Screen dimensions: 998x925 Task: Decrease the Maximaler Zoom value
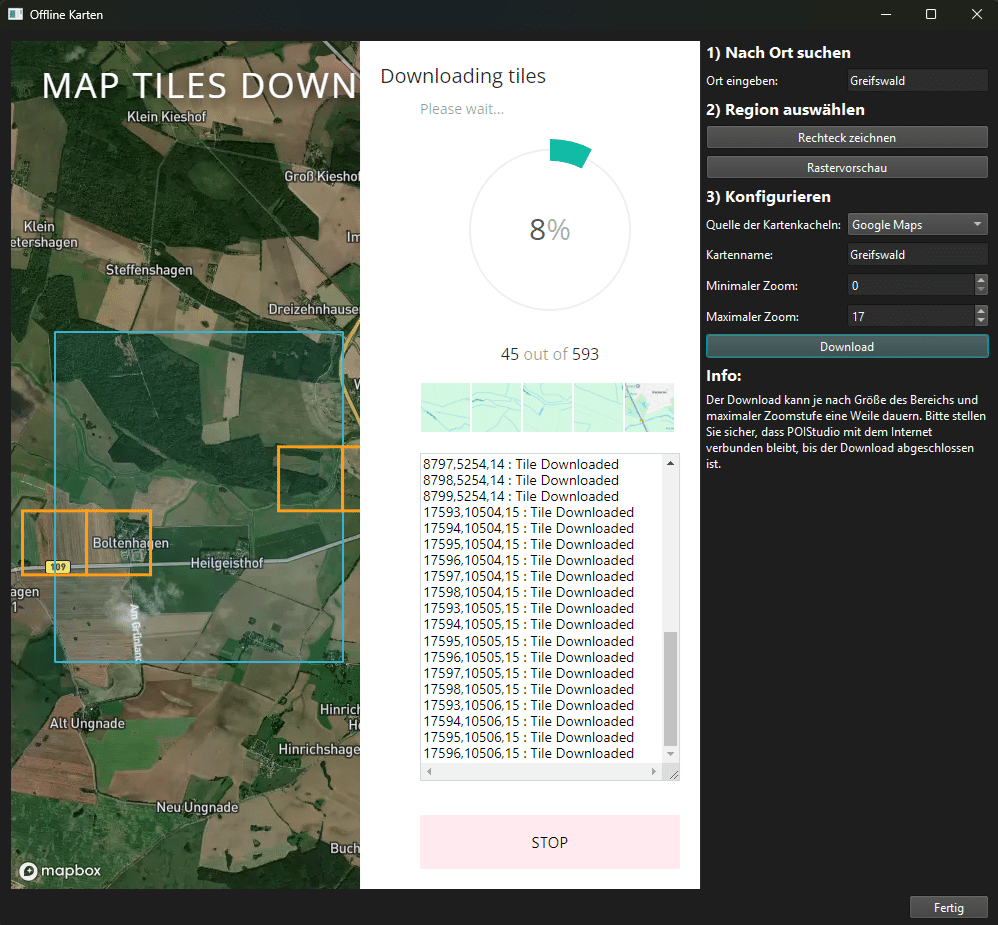981,322
